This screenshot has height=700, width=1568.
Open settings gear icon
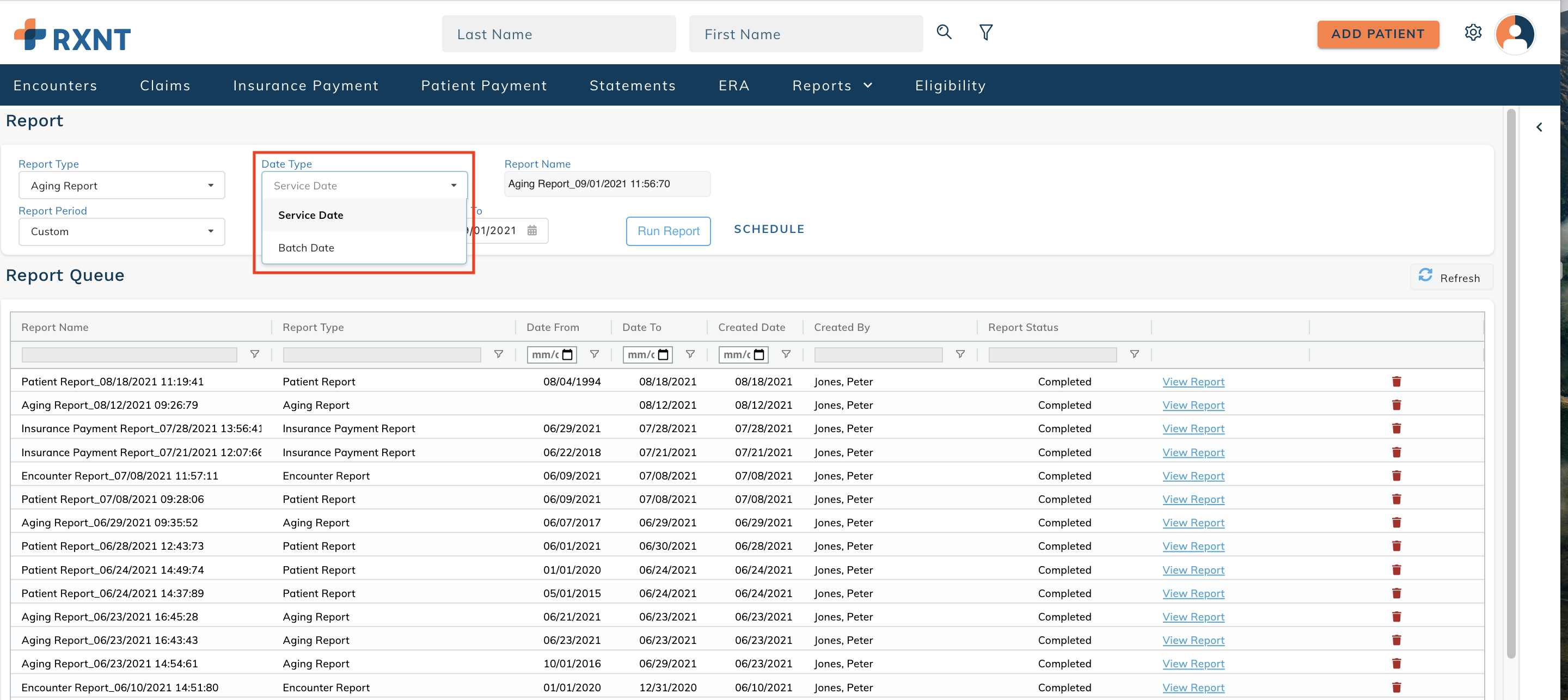point(1472,32)
